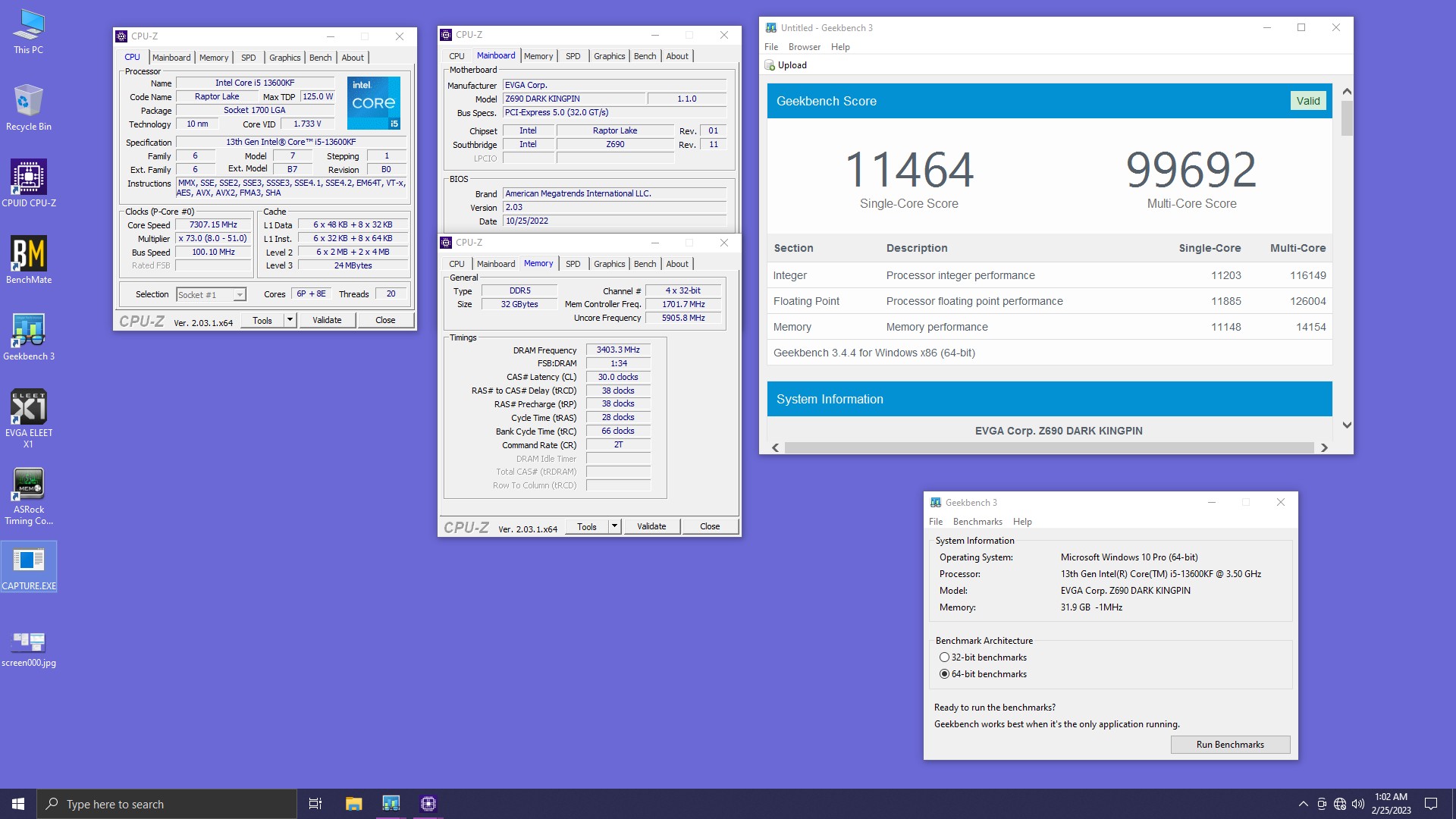Open Recycle Bin desktop icon
This screenshot has height=819, width=1456.
29,108
